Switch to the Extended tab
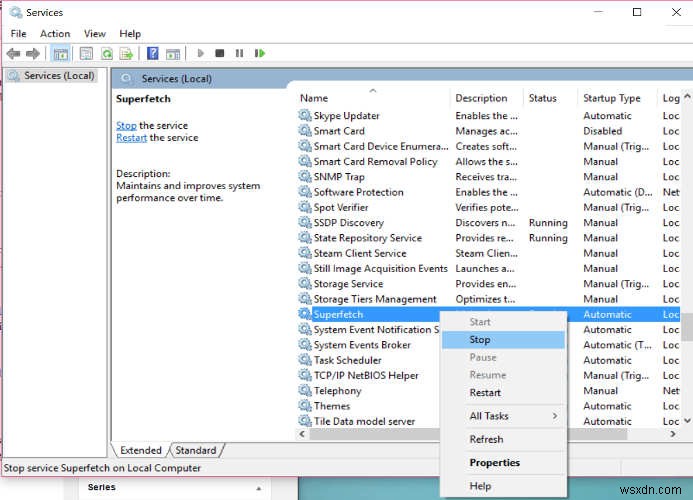The width and height of the screenshot is (693, 500). [x=141, y=450]
